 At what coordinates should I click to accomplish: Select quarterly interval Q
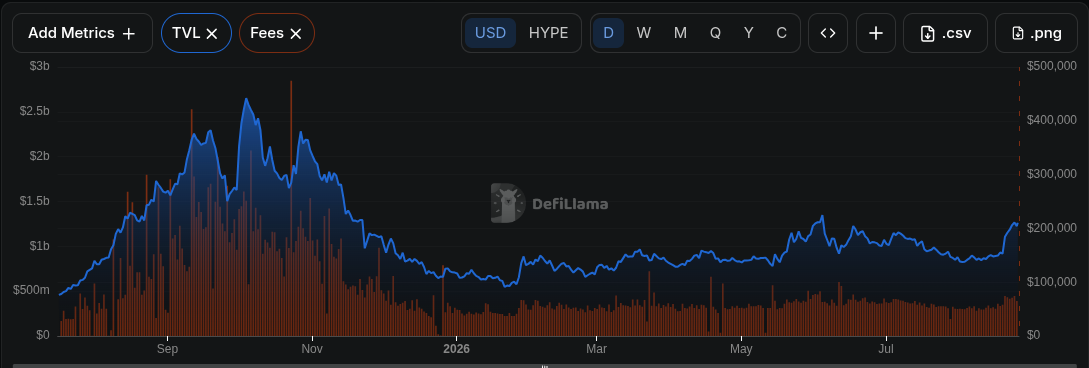coord(715,33)
